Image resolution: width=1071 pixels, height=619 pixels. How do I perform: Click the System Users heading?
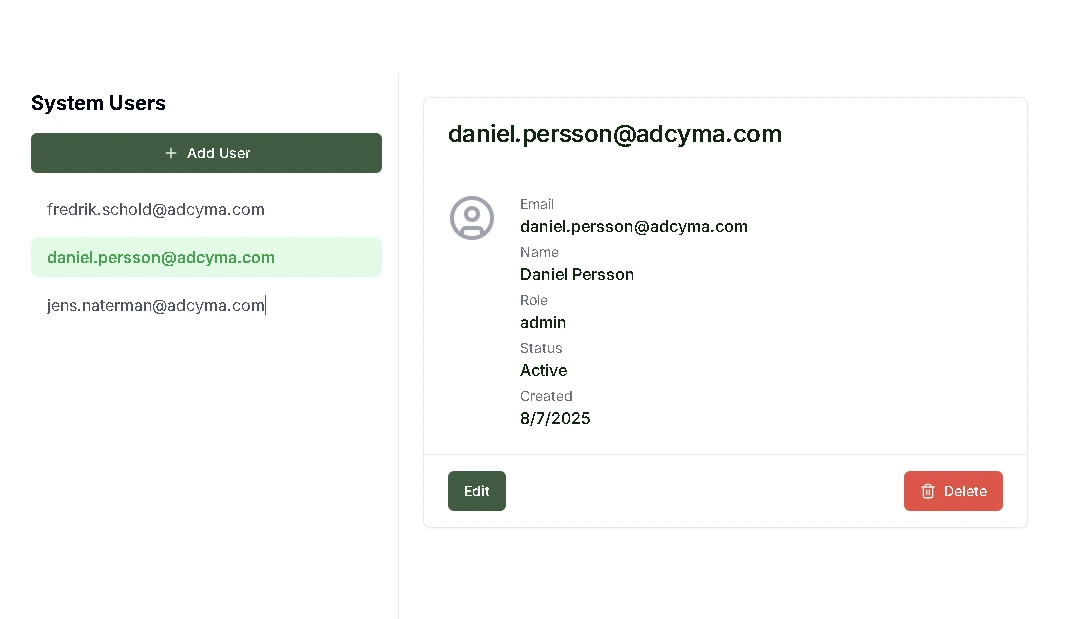point(98,103)
